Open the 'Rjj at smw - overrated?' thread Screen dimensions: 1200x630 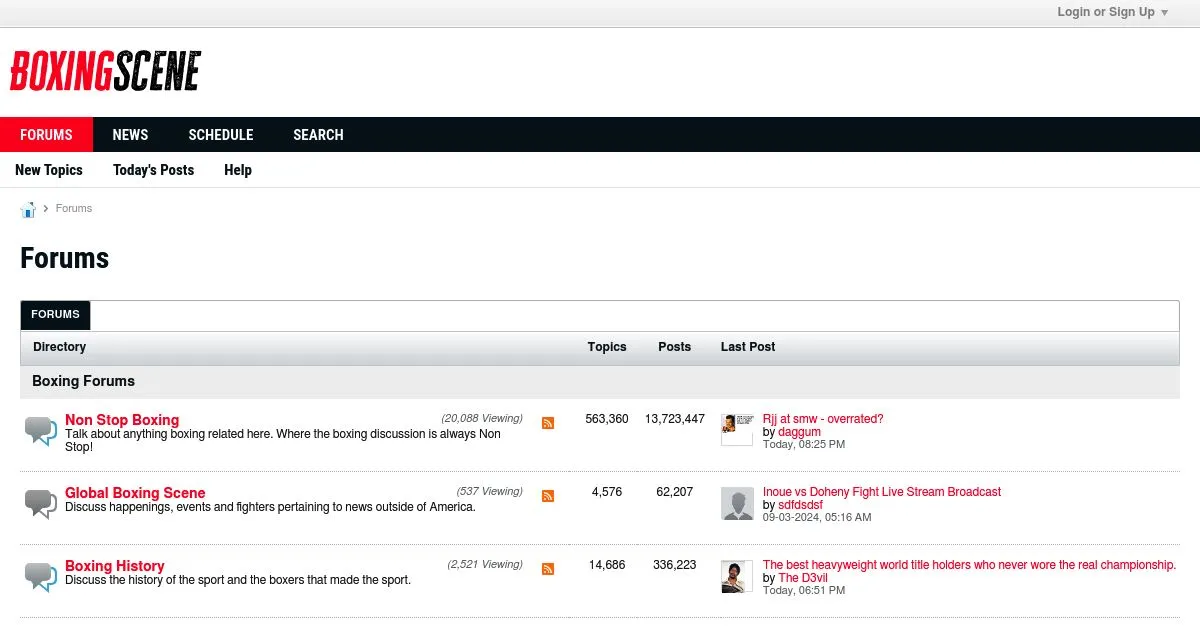click(822, 419)
